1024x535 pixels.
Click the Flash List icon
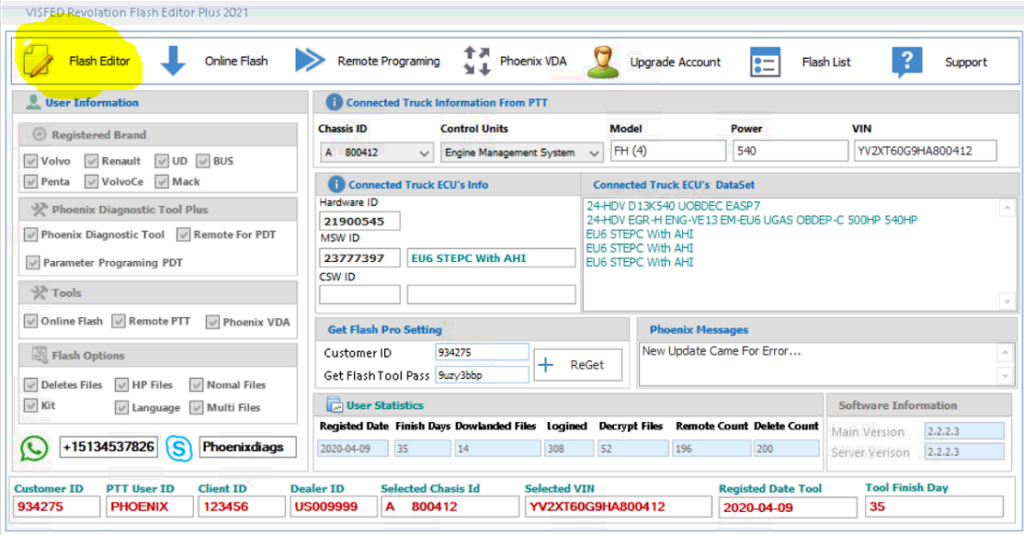point(765,62)
